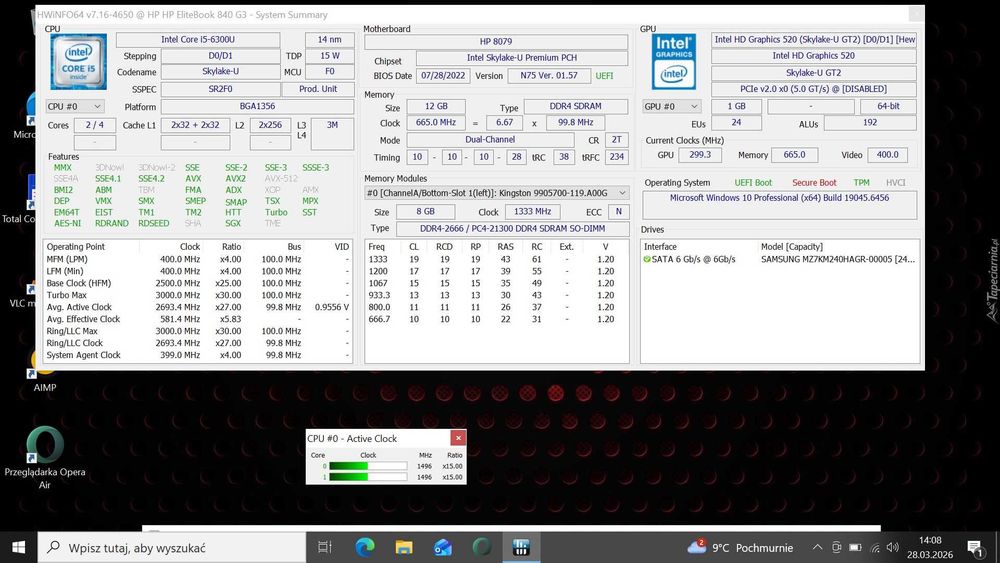Click the UEFI Boot indicator
Viewport: 1000px width, 563px height.
753,182
